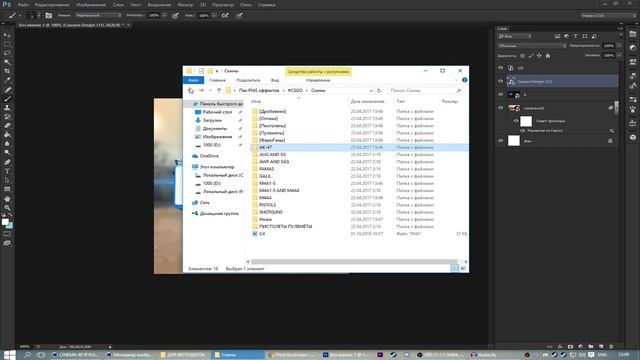640x360 pixels.
Task: Switch to Главная ribbon tab in Explorer
Action: pyautogui.click(x=218, y=80)
